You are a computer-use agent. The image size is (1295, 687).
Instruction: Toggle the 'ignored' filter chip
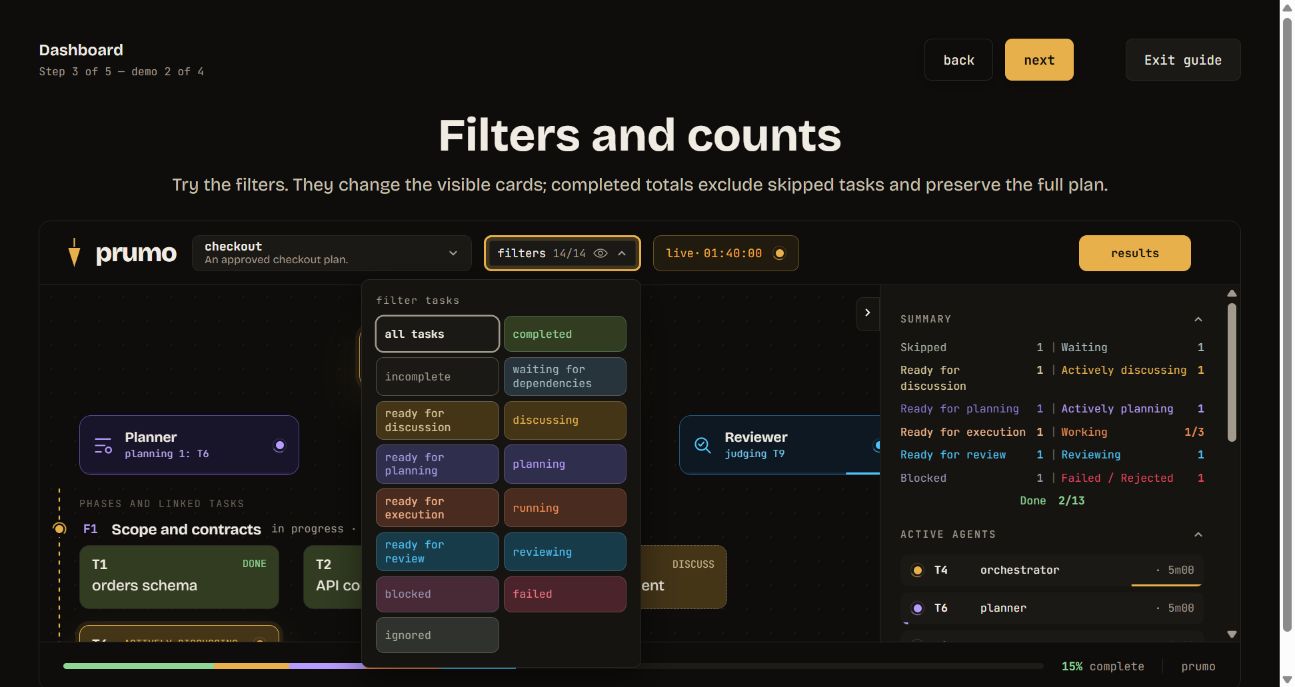click(437, 635)
